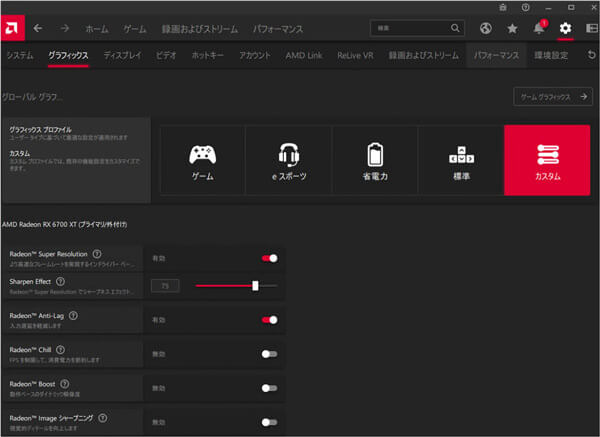
Task: Select the ゲーム gamepad profile
Action: [202, 161]
